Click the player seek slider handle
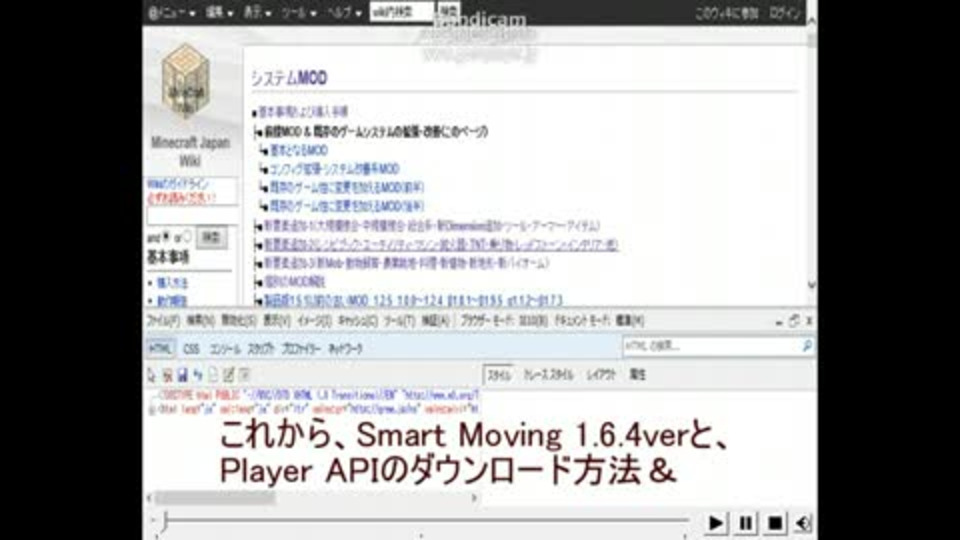 (x=164, y=521)
